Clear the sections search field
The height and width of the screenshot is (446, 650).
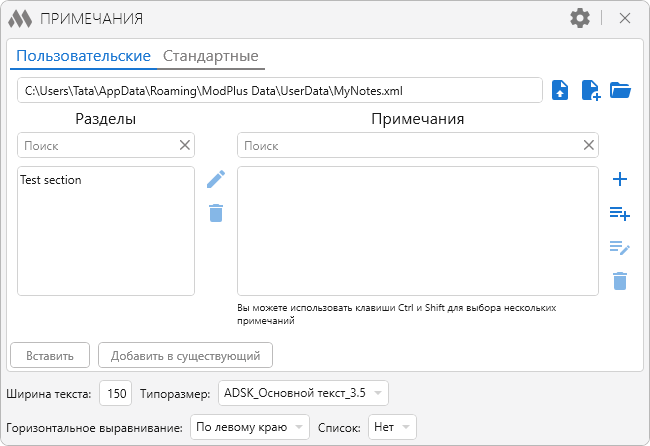pyautogui.click(x=184, y=146)
